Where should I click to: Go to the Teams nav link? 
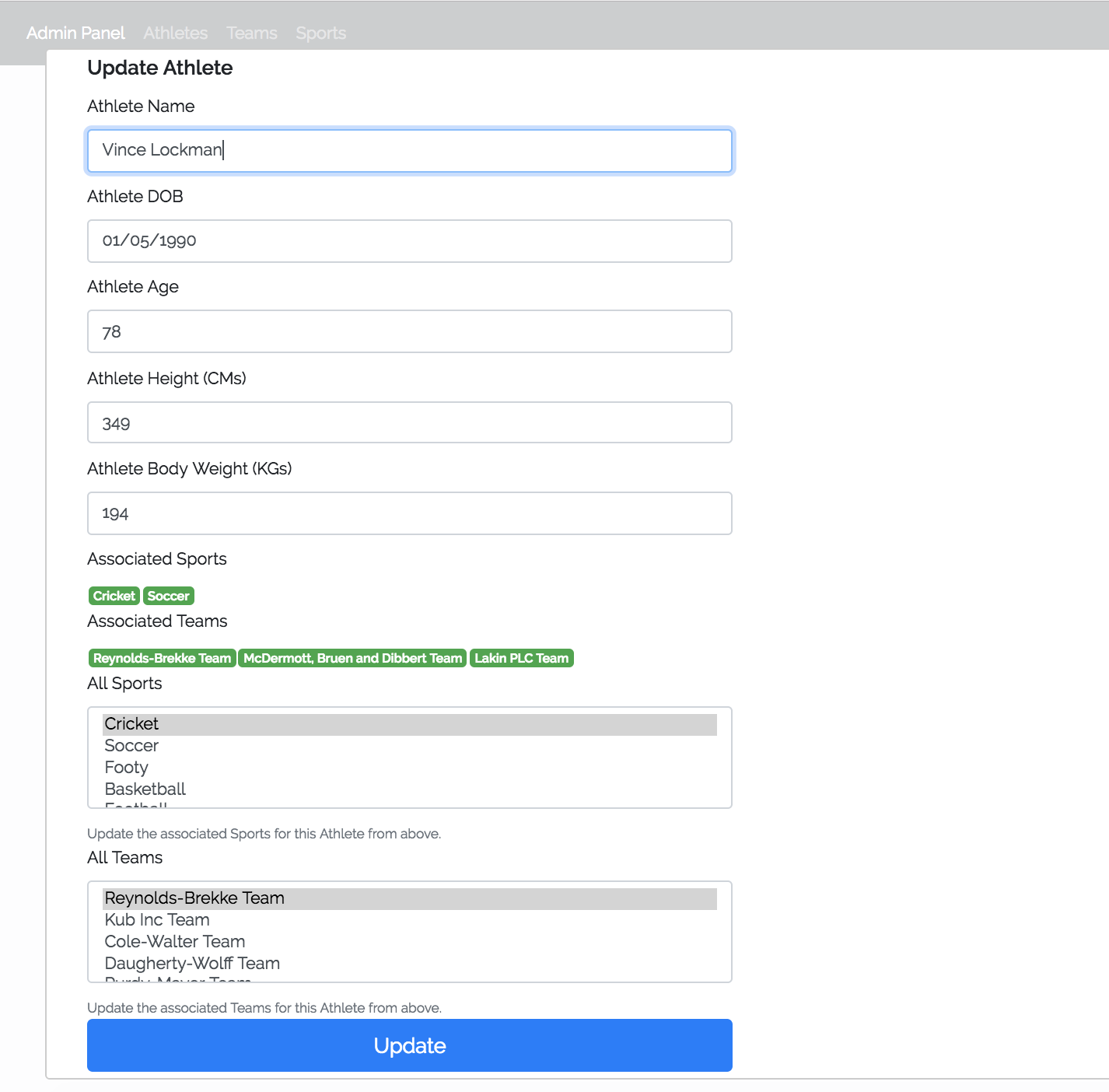pos(251,33)
